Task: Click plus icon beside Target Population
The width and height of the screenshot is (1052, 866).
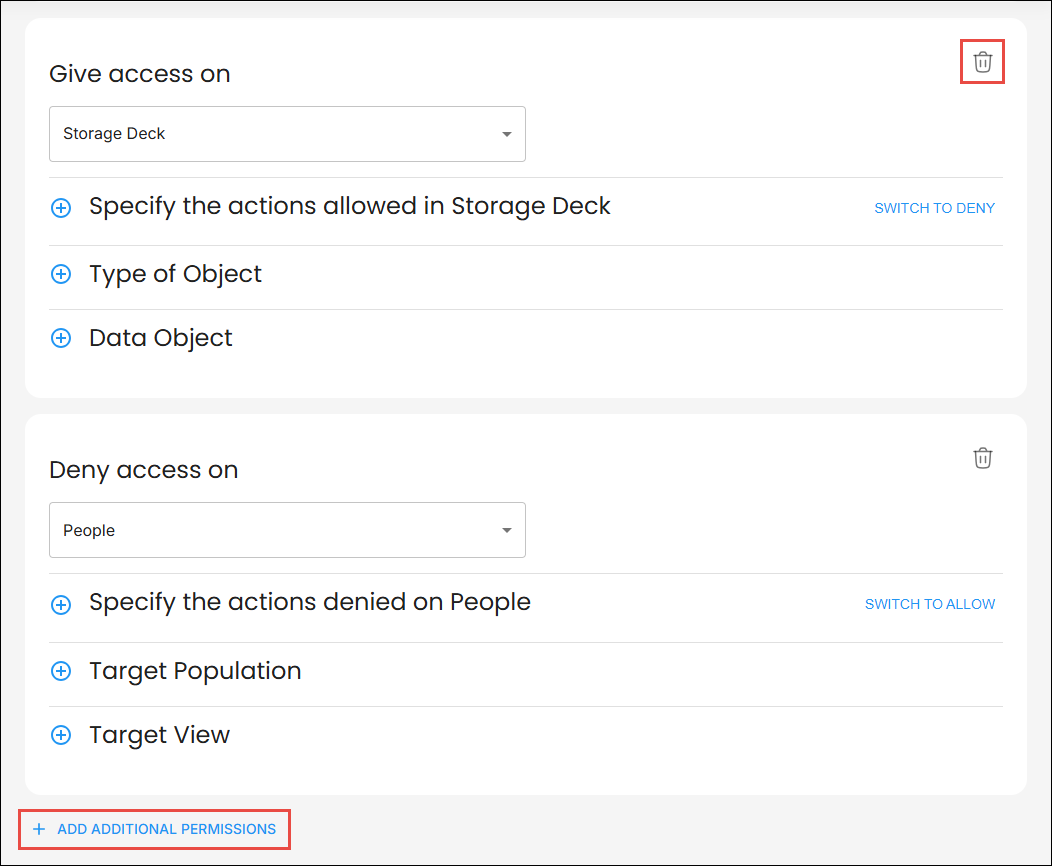Action: (x=61, y=671)
